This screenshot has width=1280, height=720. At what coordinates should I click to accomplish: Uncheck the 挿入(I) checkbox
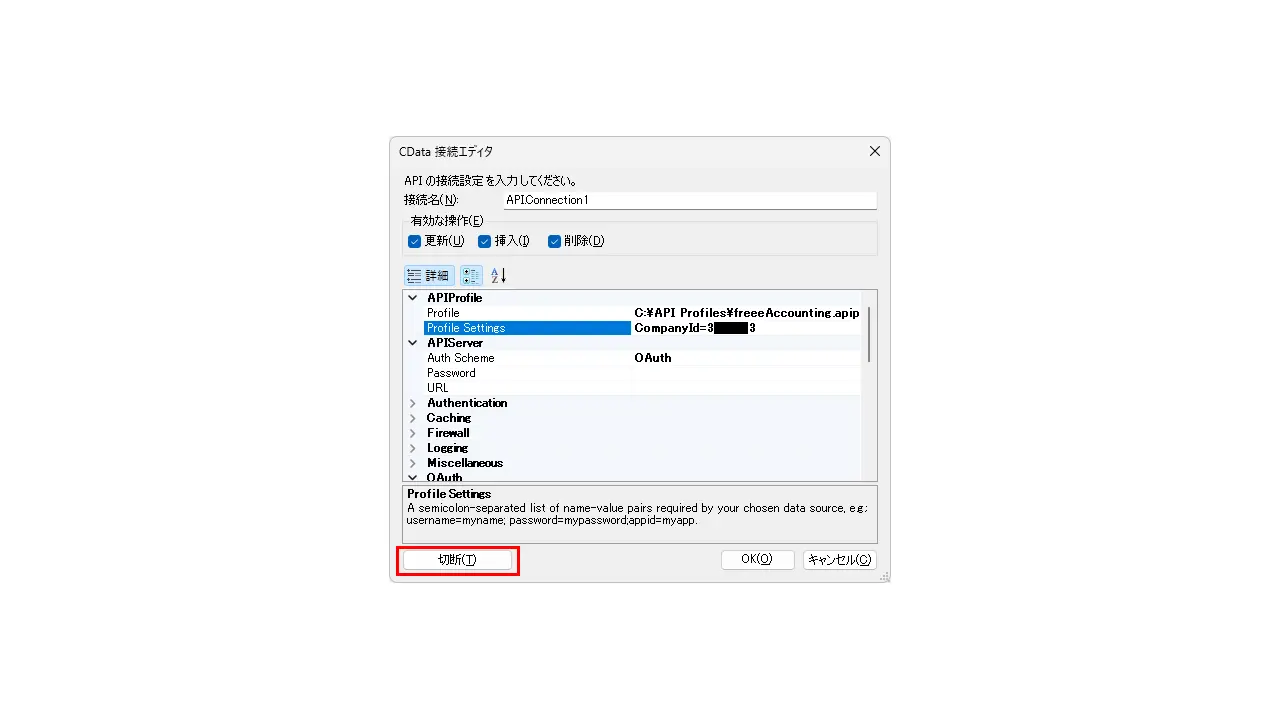click(484, 241)
